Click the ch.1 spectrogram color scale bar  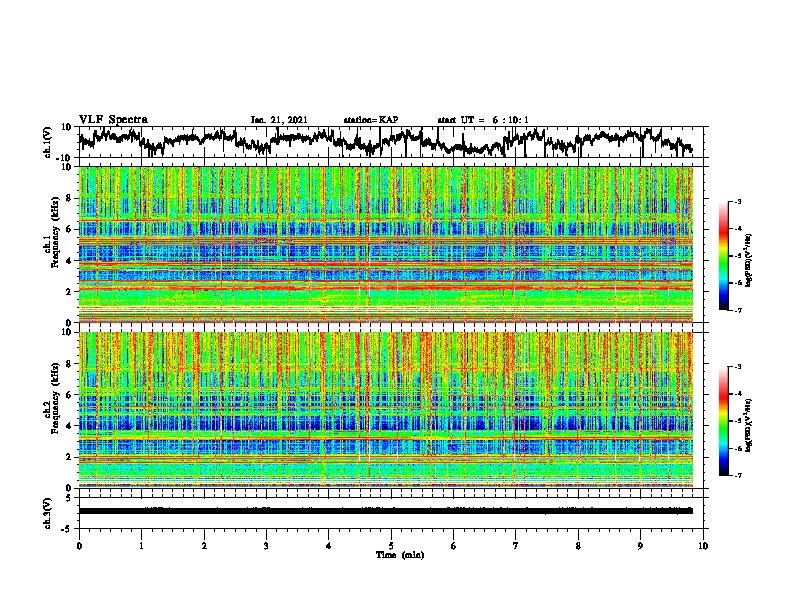pos(723,256)
